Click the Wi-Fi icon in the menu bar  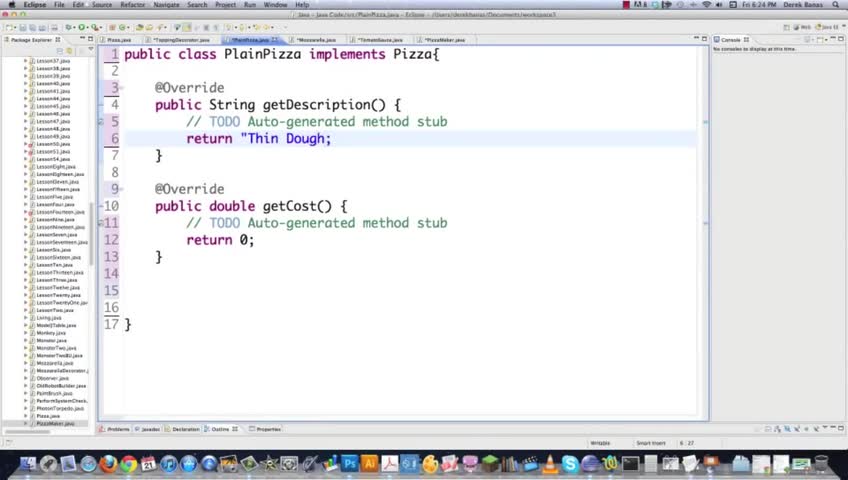(x=706, y=4)
